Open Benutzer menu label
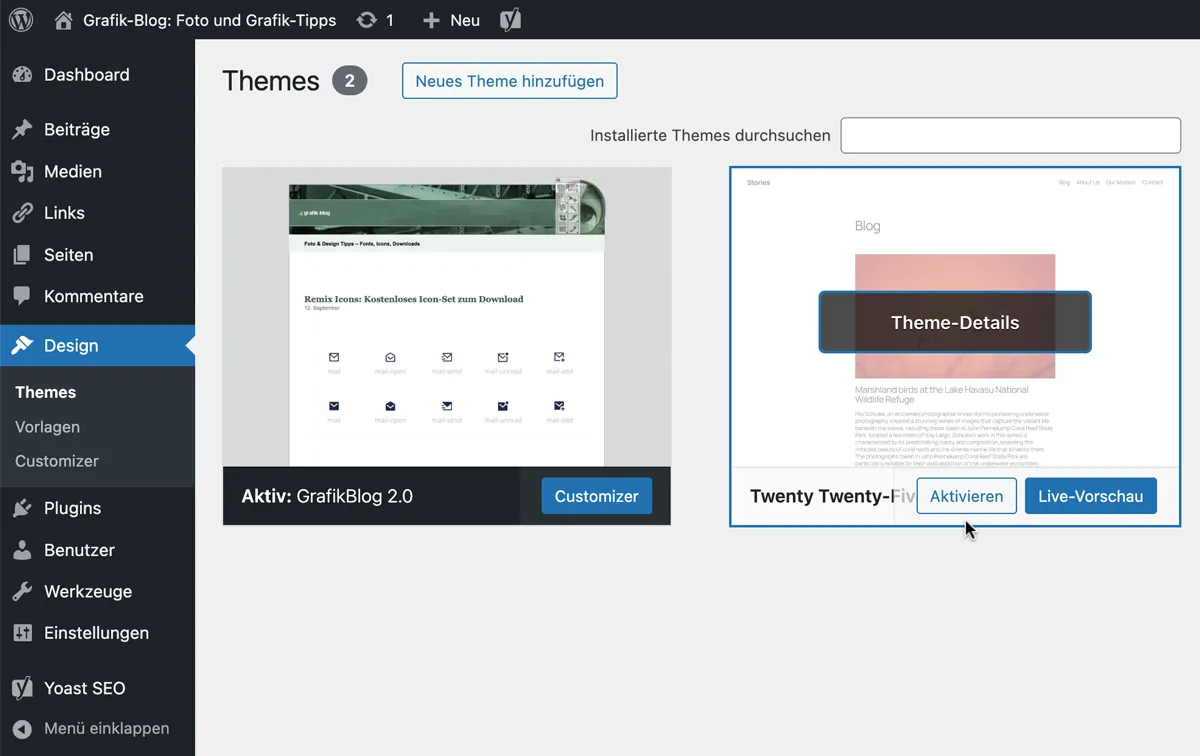This screenshot has height=756, width=1200. point(79,550)
